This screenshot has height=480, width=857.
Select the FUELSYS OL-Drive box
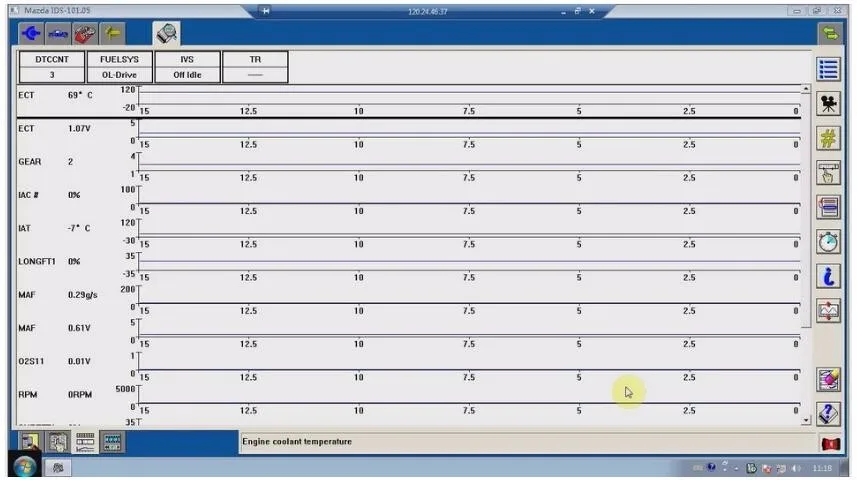pos(119,67)
